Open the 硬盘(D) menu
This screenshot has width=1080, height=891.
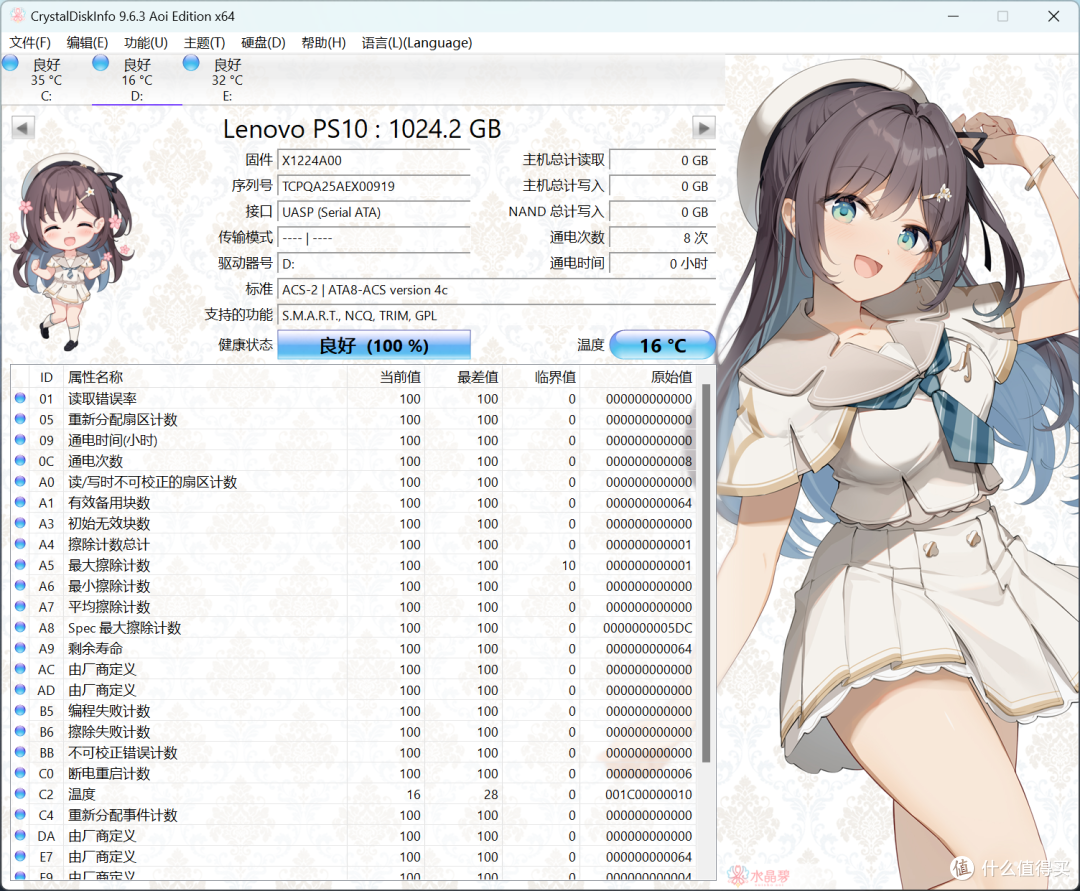263,43
